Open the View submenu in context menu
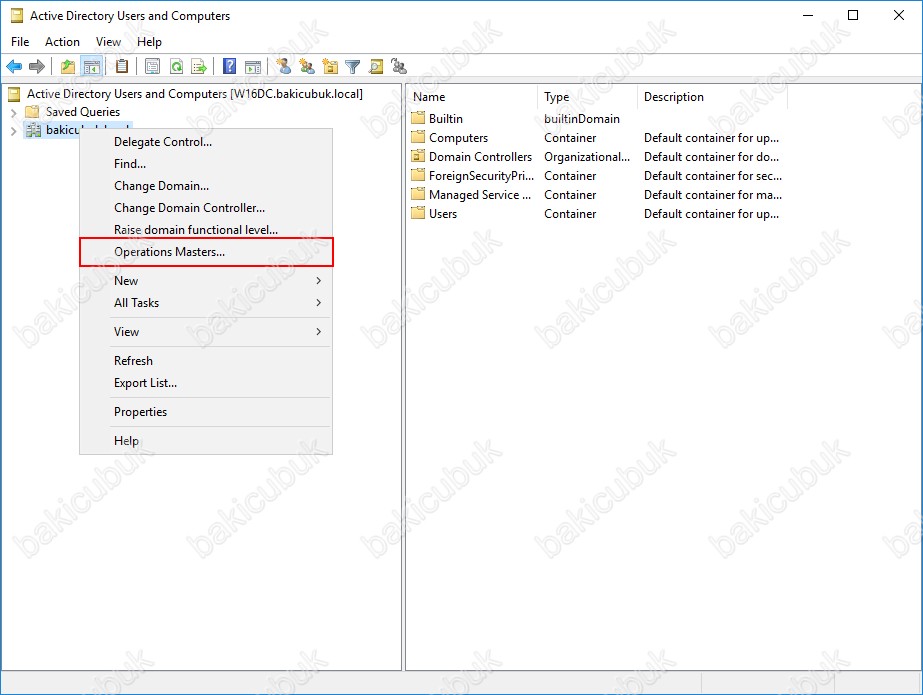Screen dimensions: 923x695 206,332
